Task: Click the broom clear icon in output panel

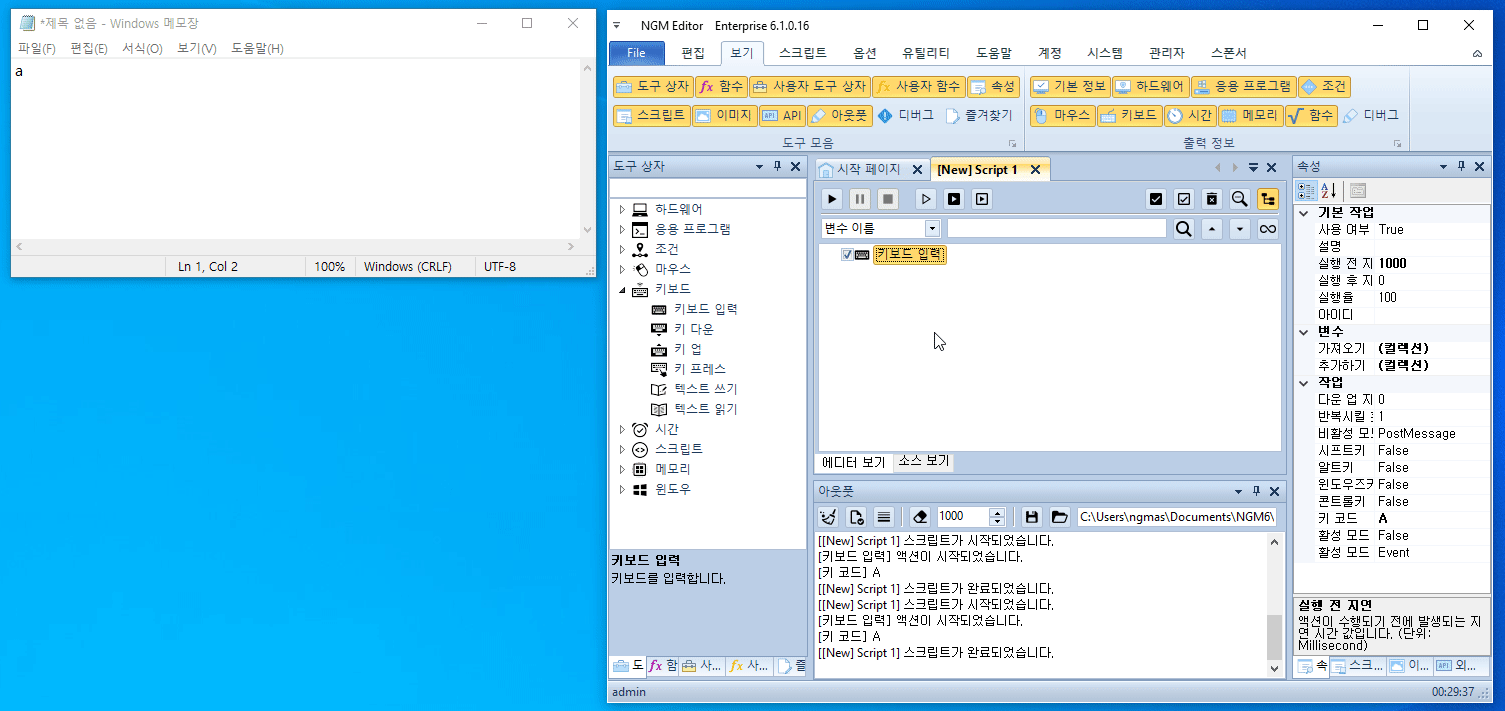Action: point(828,517)
